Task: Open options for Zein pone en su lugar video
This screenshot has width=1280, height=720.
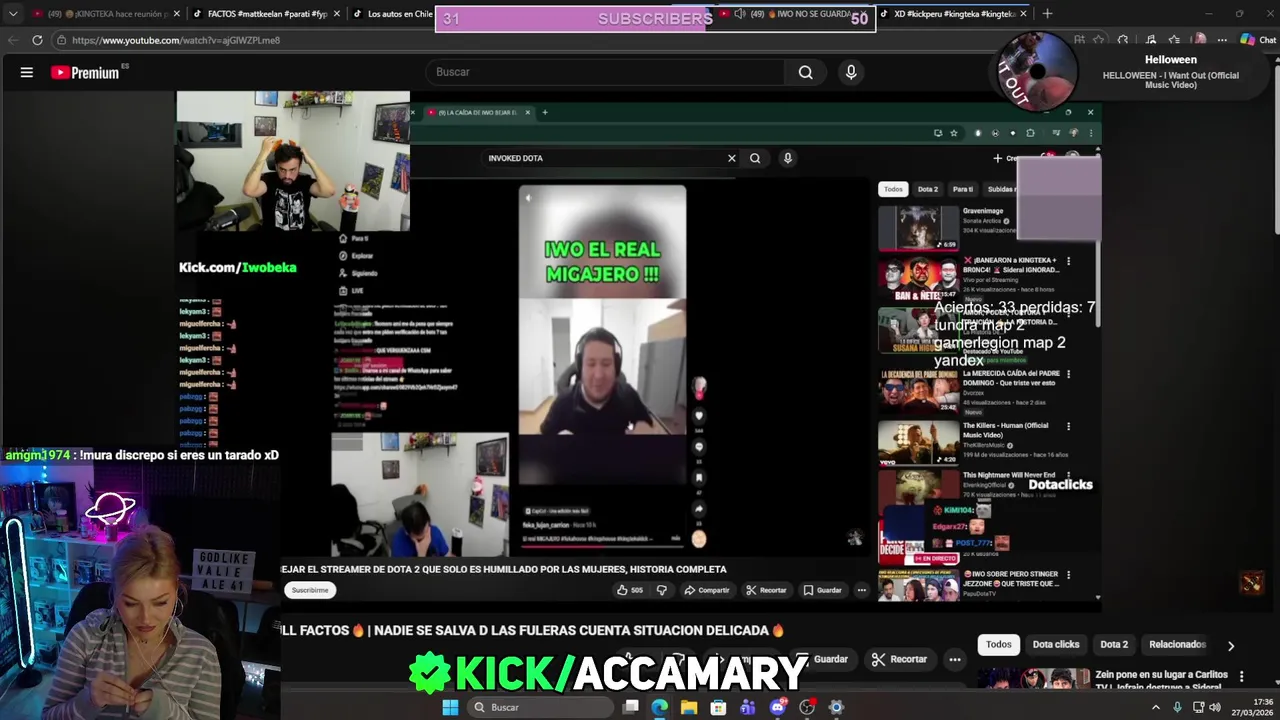Action: [1242, 677]
